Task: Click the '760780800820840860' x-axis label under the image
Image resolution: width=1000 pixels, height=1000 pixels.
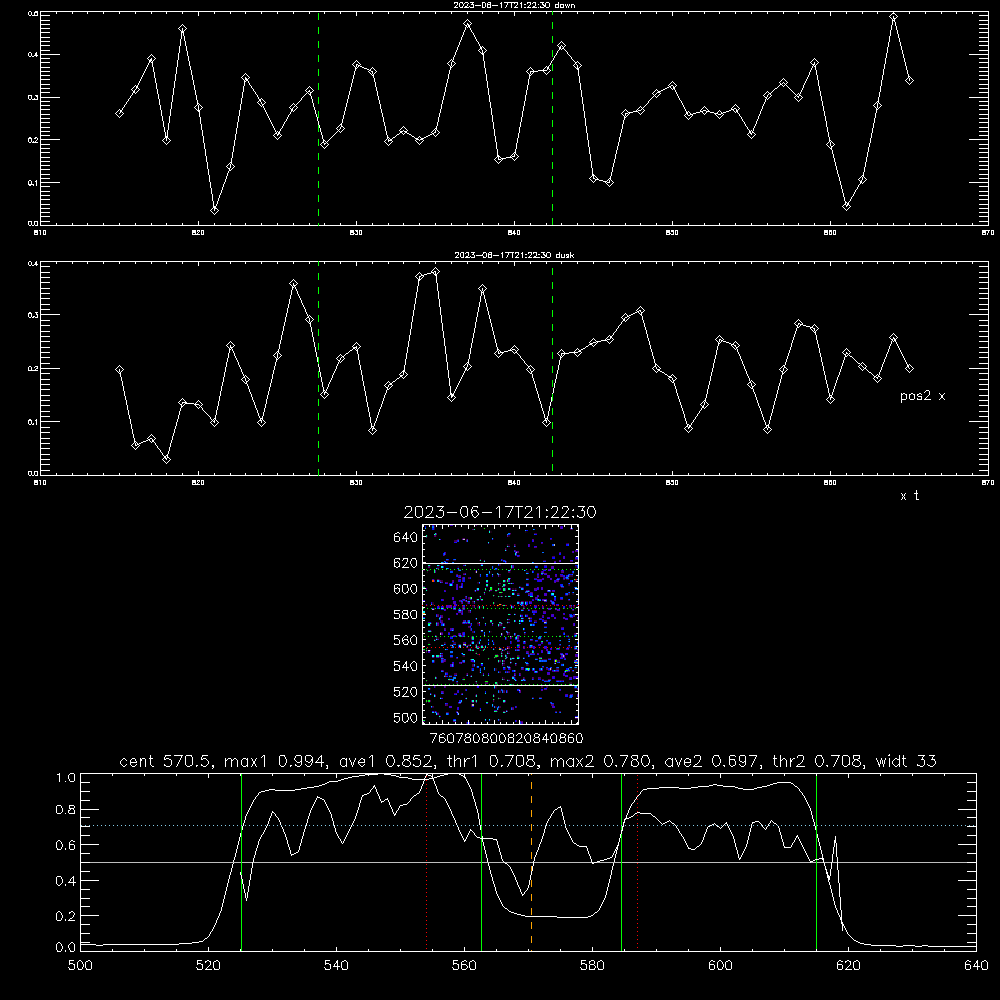Action: click(506, 738)
